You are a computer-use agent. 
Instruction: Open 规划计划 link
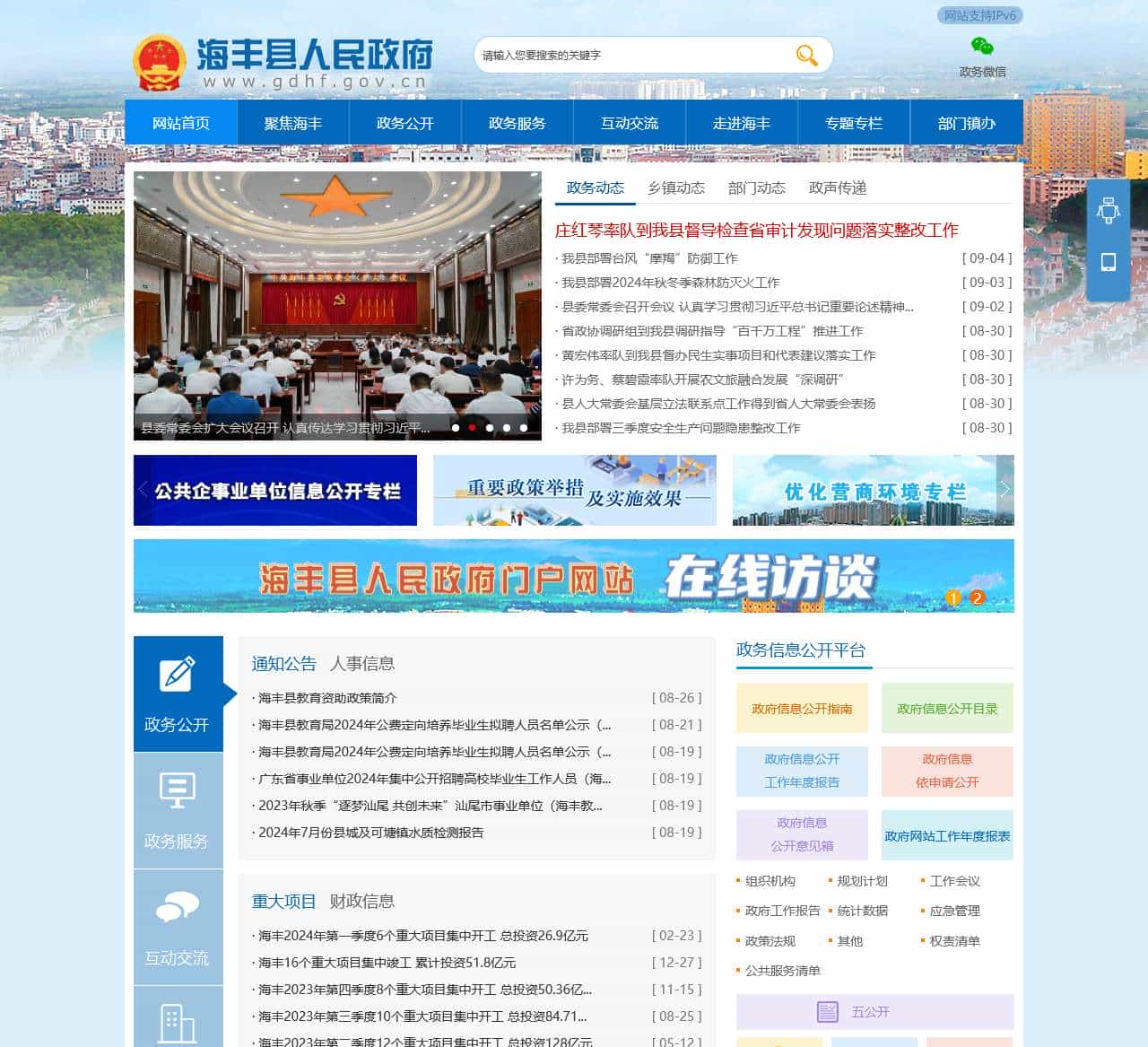(862, 881)
